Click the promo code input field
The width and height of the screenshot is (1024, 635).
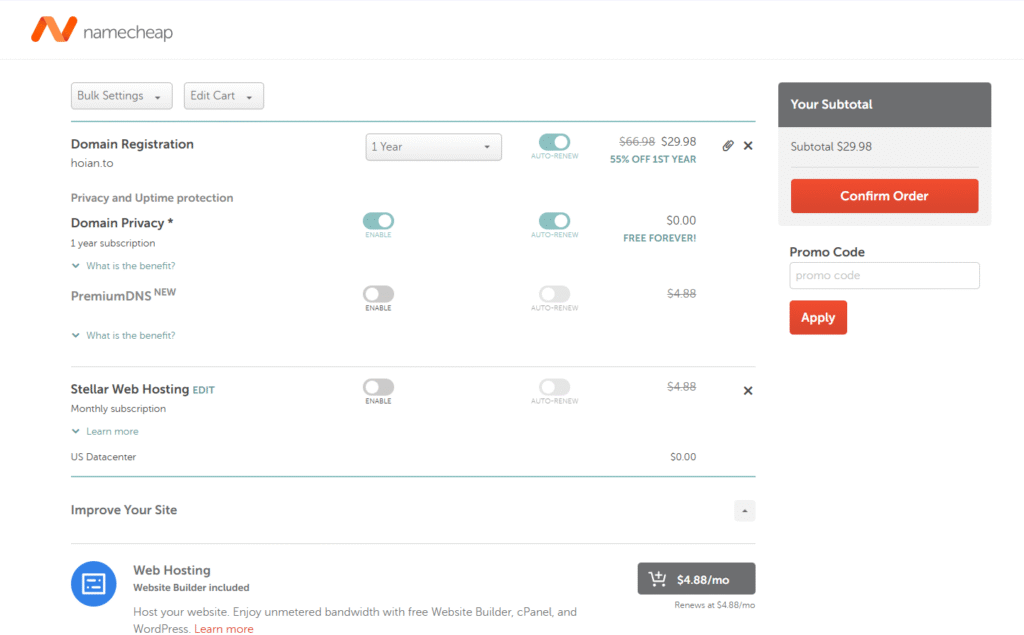click(884, 276)
